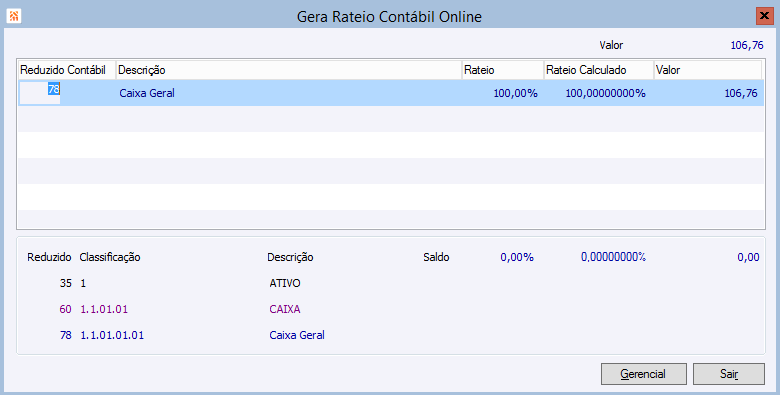Click the CAIXA description in purple
This screenshot has height=395, width=780.
[285, 309]
